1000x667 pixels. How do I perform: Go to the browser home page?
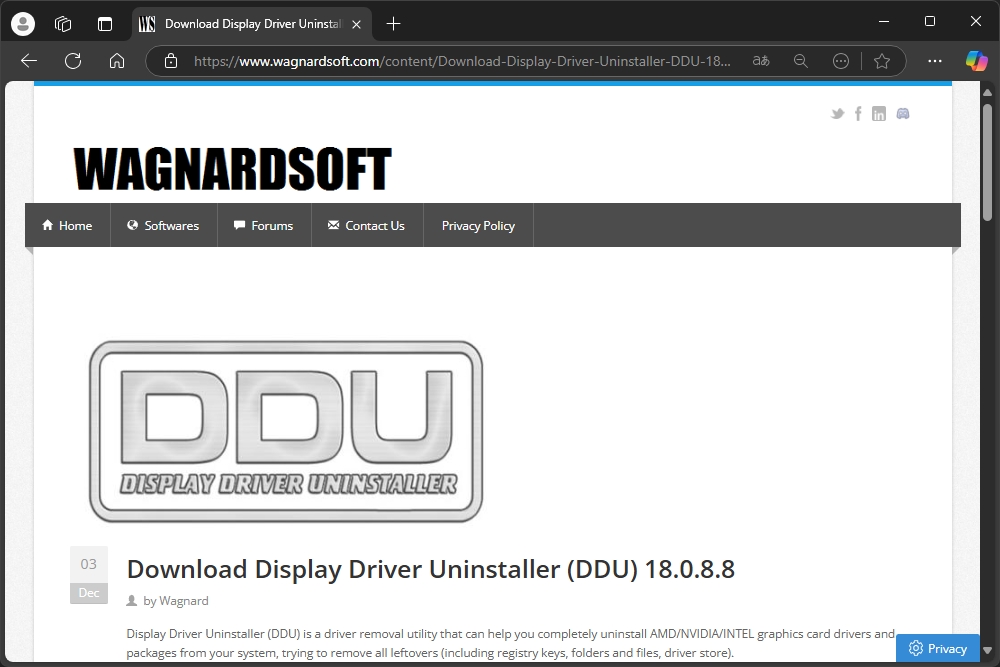[117, 61]
